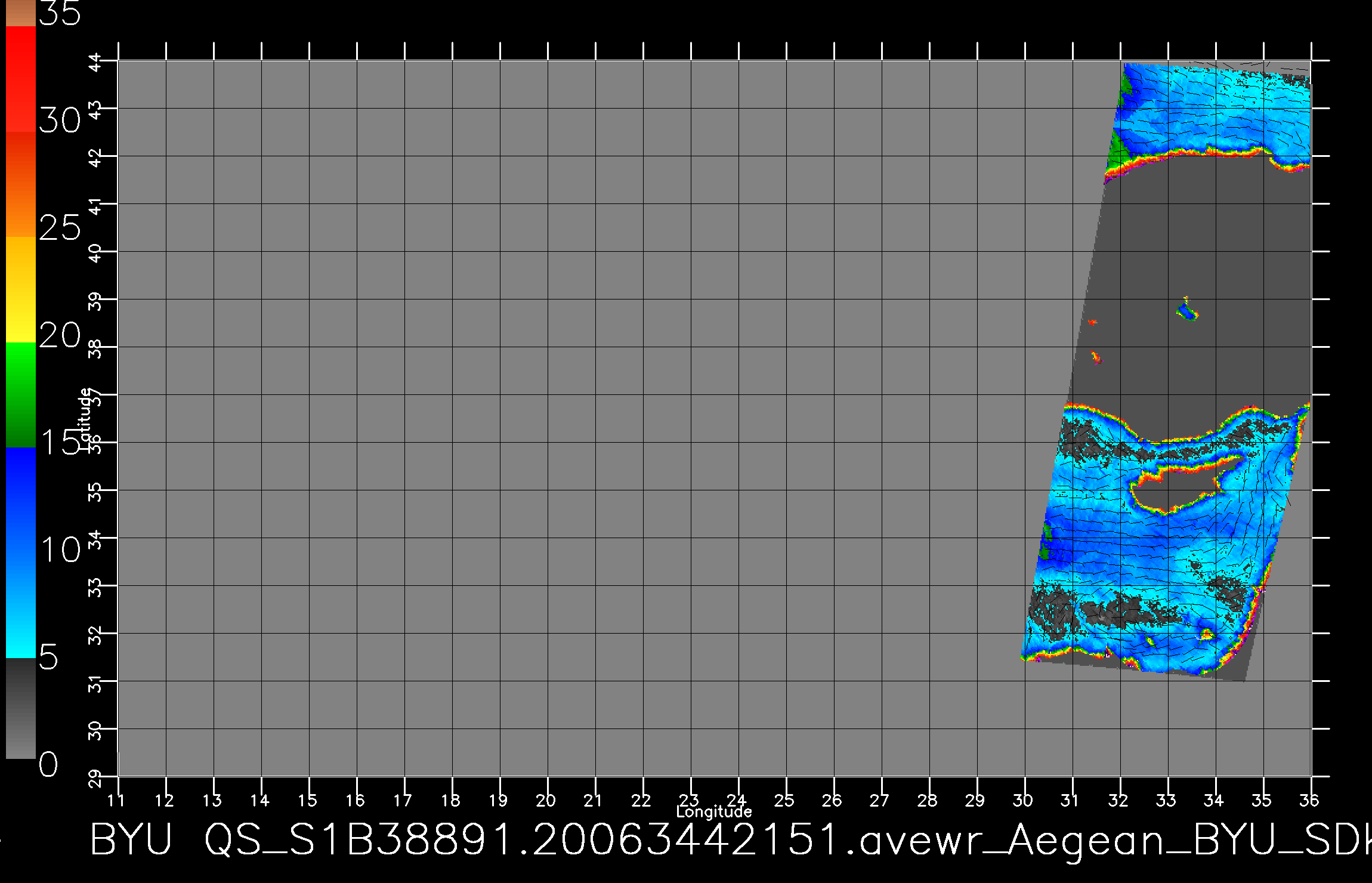Click longitude tick label 29
This screenshot has width=1372, height=883.
coord(975,800)
